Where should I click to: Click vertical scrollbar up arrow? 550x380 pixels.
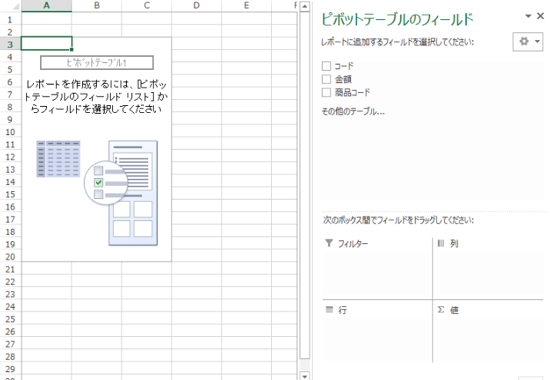(x=304, y=6)
